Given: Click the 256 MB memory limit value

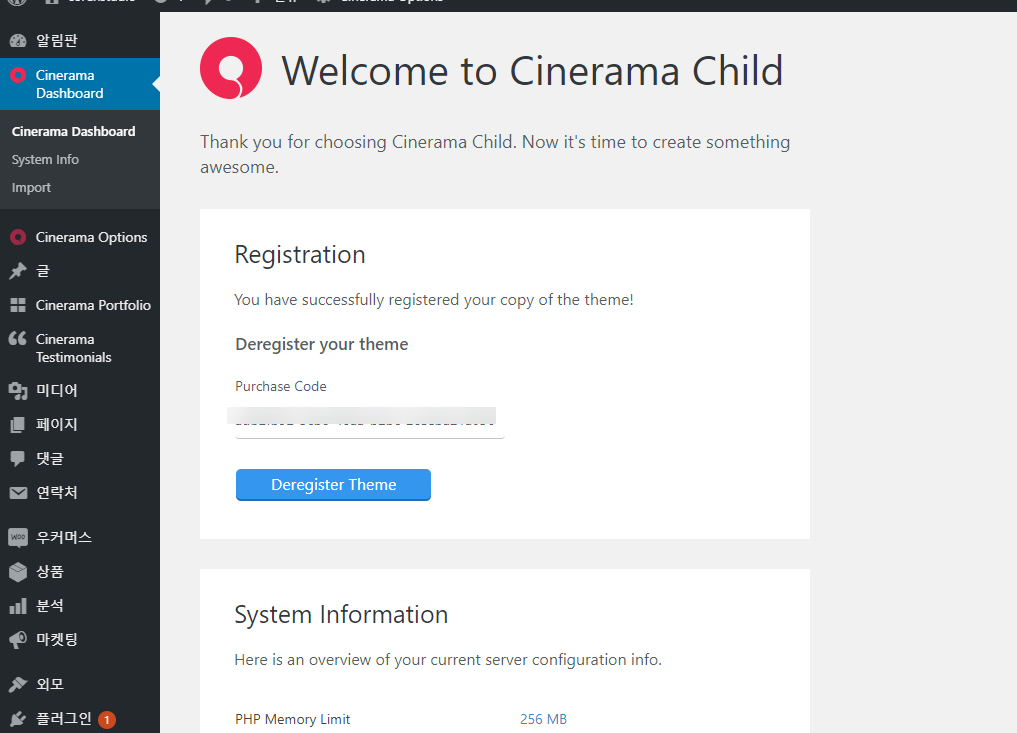Looking at the screenshot, I should tap(544, 719).
